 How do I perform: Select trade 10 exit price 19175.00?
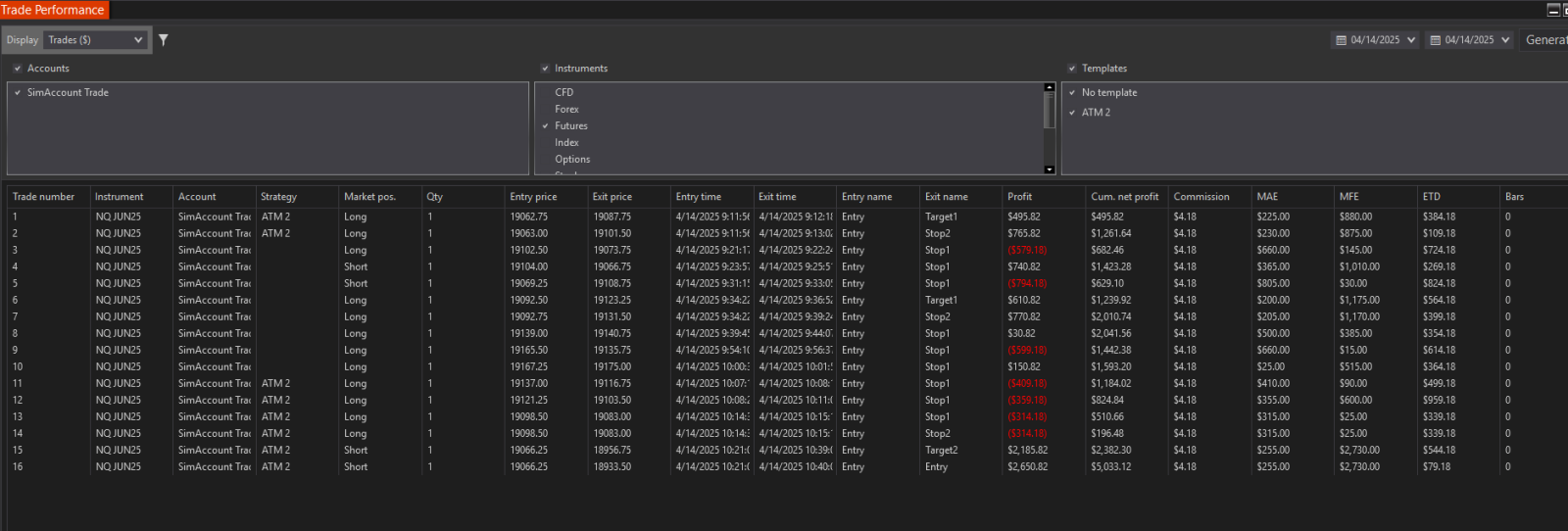612,367
